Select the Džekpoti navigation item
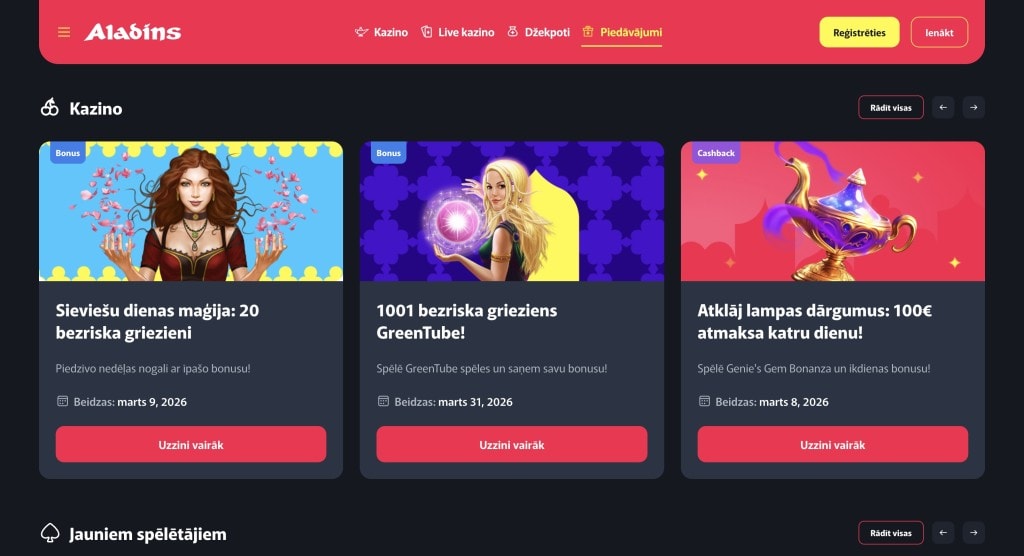This screenshot has width=1024, height=556. (539, 32)
